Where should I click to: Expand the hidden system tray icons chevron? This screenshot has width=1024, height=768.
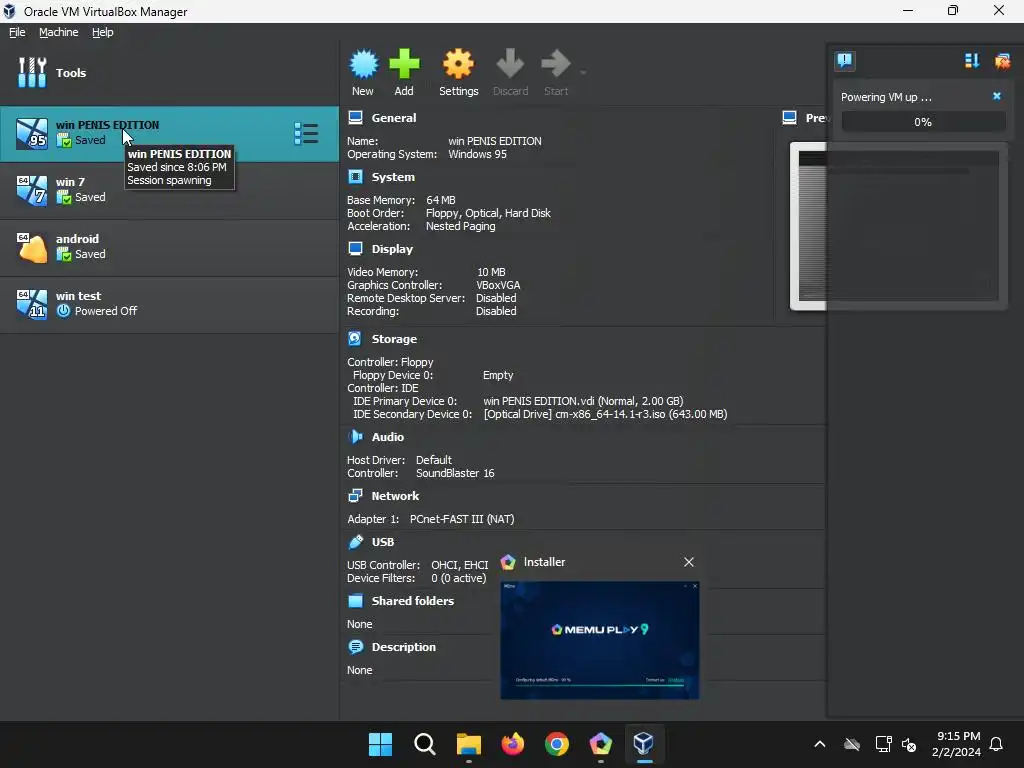(x=820, y=744)
